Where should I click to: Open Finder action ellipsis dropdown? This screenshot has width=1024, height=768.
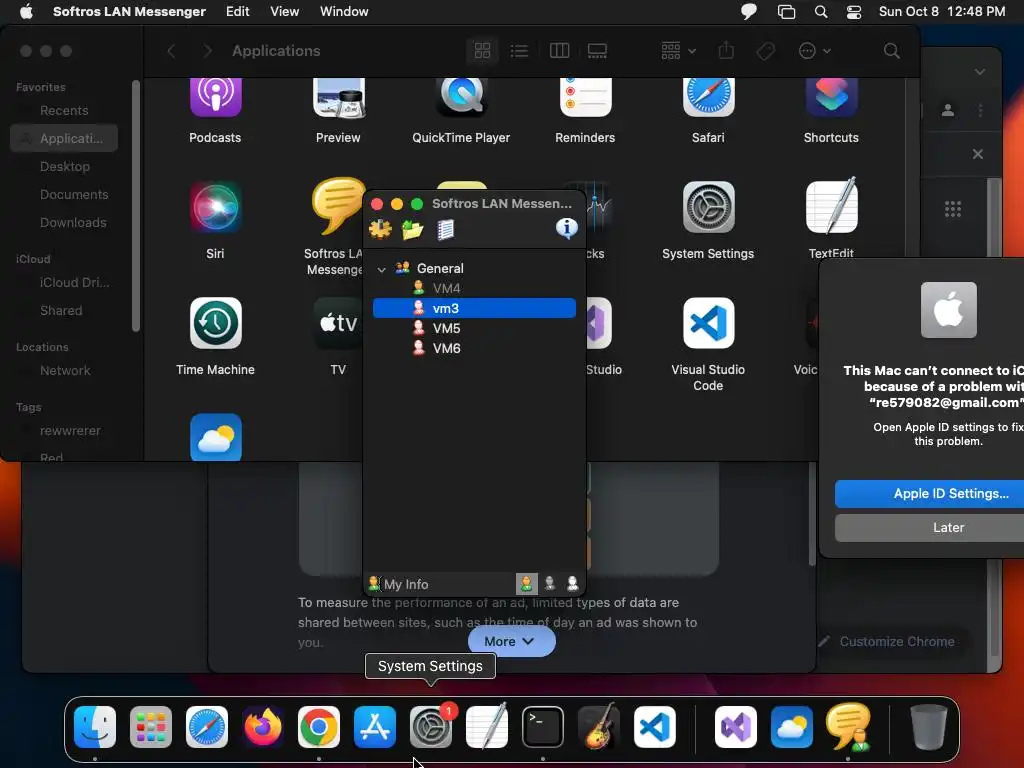814,51
